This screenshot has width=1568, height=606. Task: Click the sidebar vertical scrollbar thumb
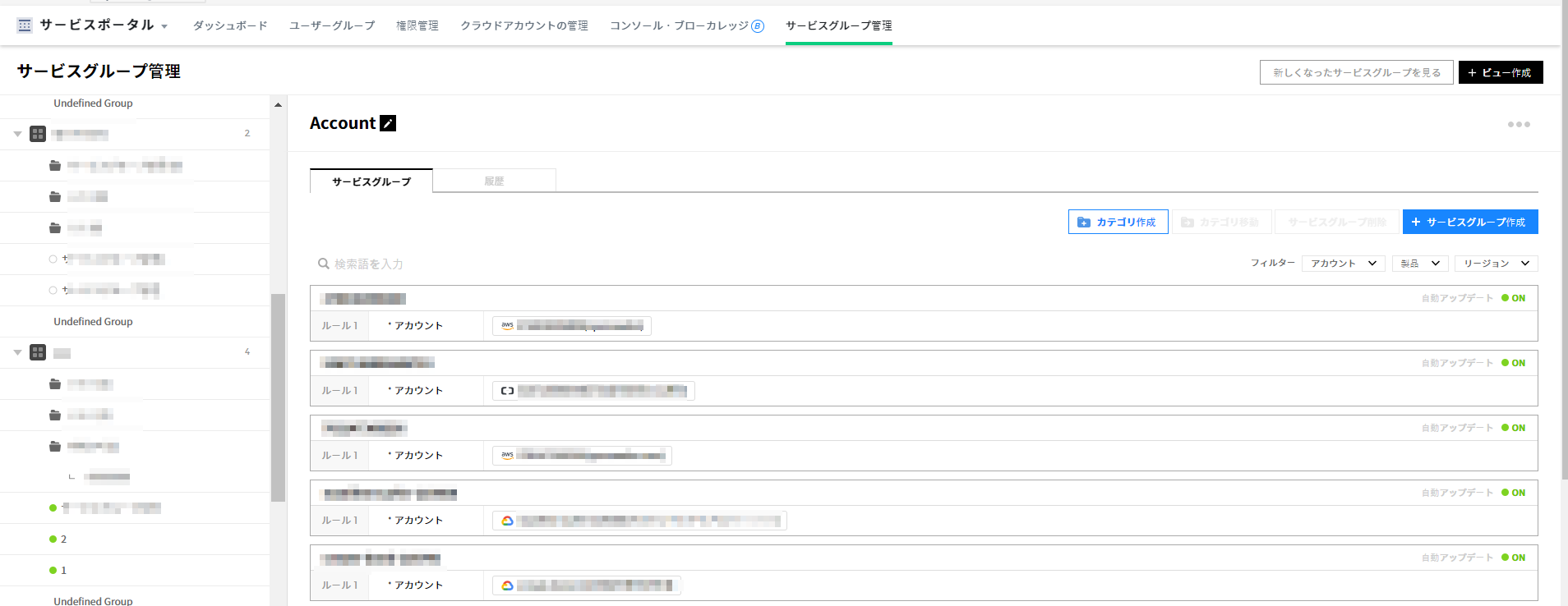tap(278, 397)
